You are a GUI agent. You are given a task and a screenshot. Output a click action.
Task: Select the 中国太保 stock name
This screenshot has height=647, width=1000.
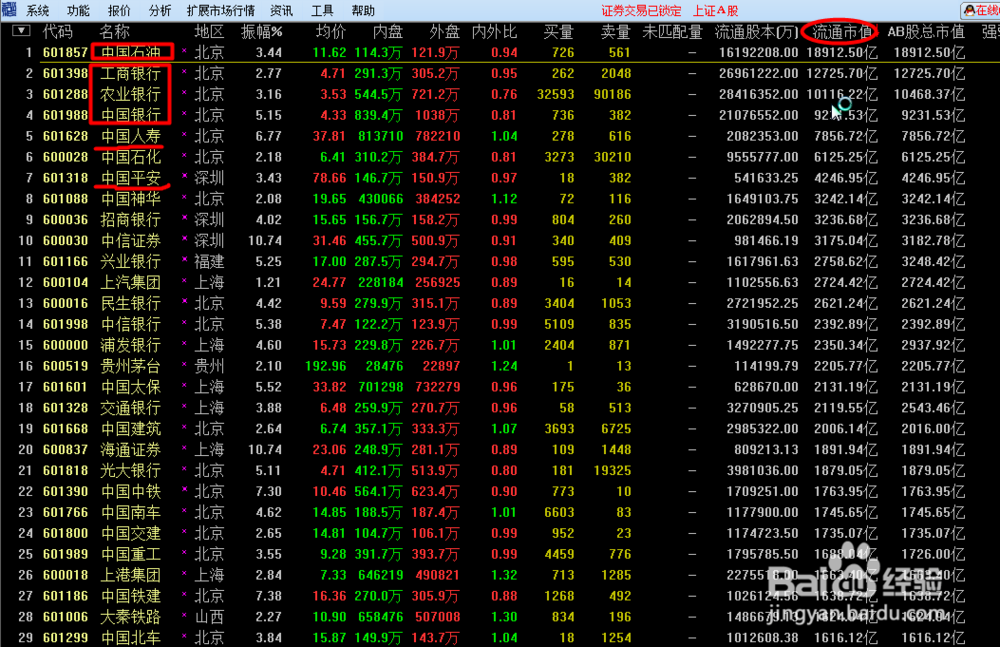(x=130, y=387)
